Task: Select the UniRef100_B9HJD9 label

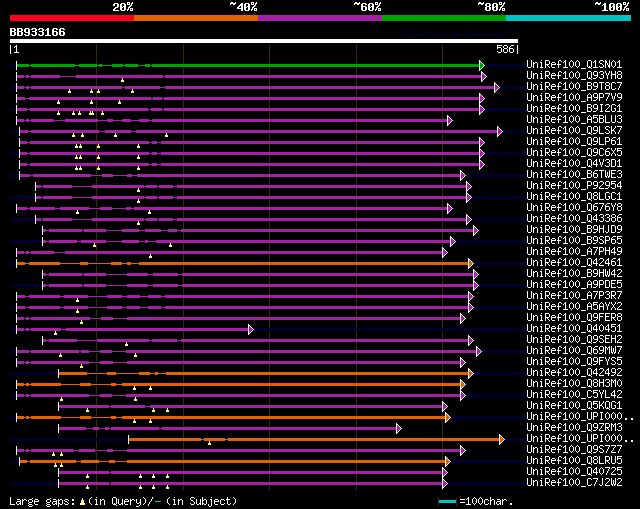Action: [574, 230]
